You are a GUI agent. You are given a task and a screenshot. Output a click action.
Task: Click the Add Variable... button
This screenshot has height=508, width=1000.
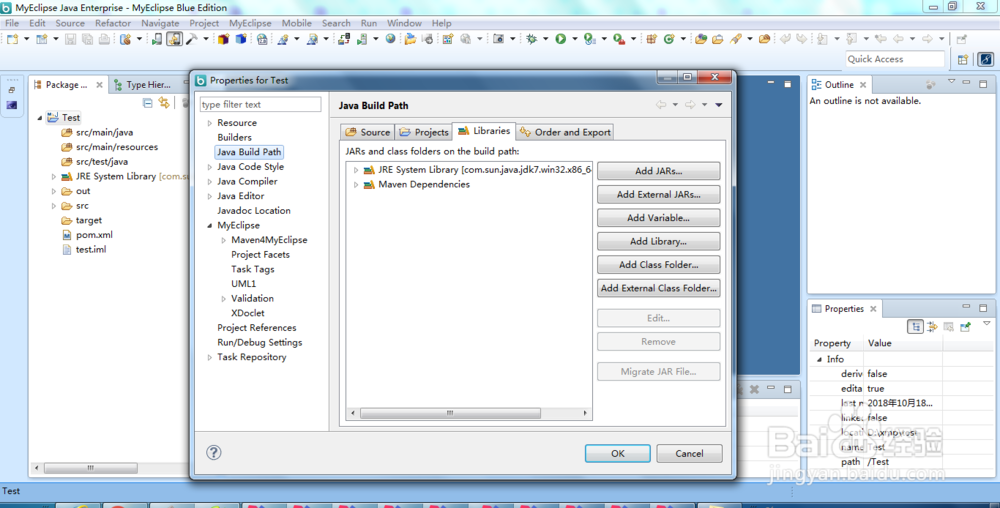659,218
